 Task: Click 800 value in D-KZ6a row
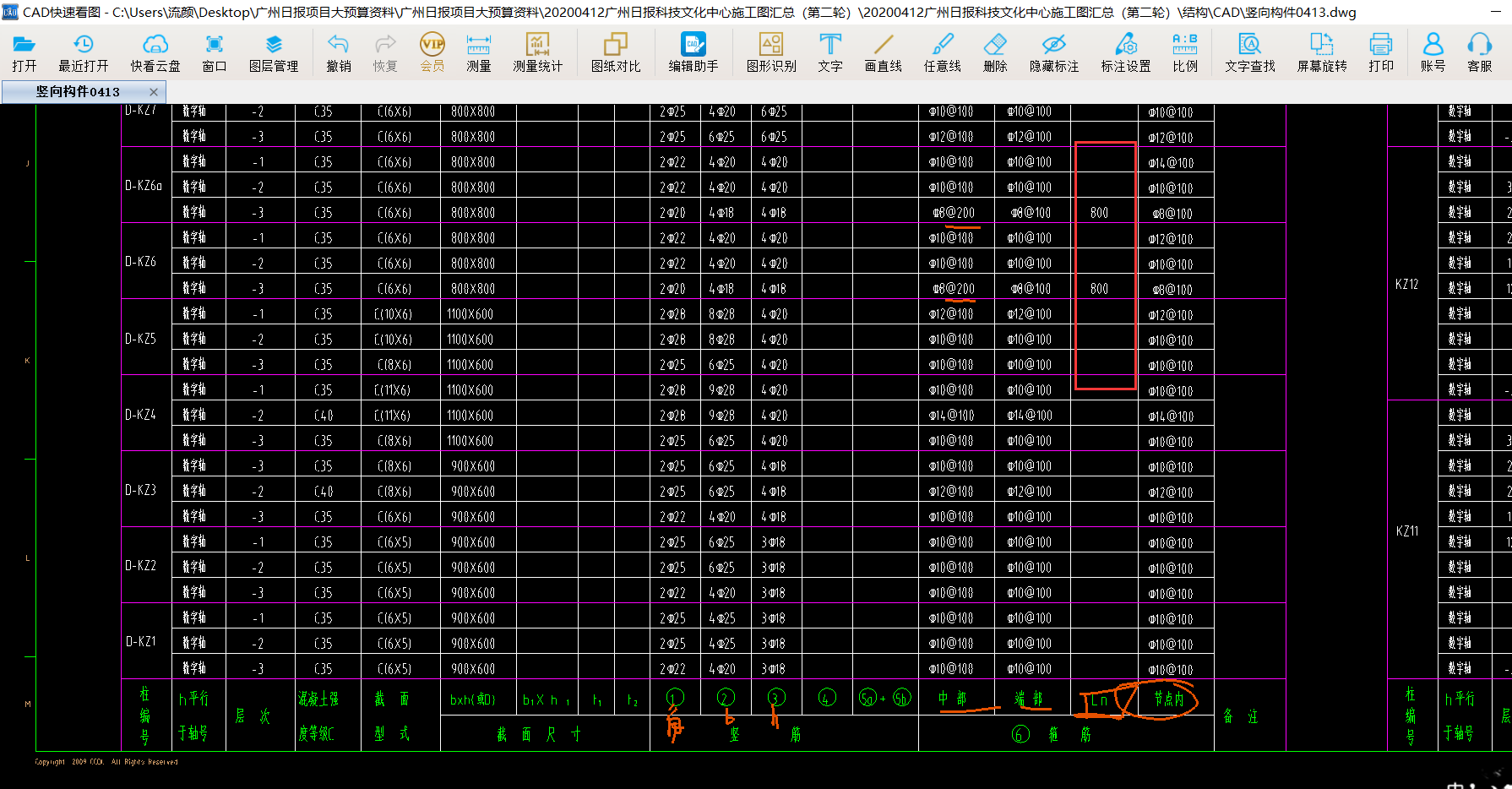coord(1099,213)
